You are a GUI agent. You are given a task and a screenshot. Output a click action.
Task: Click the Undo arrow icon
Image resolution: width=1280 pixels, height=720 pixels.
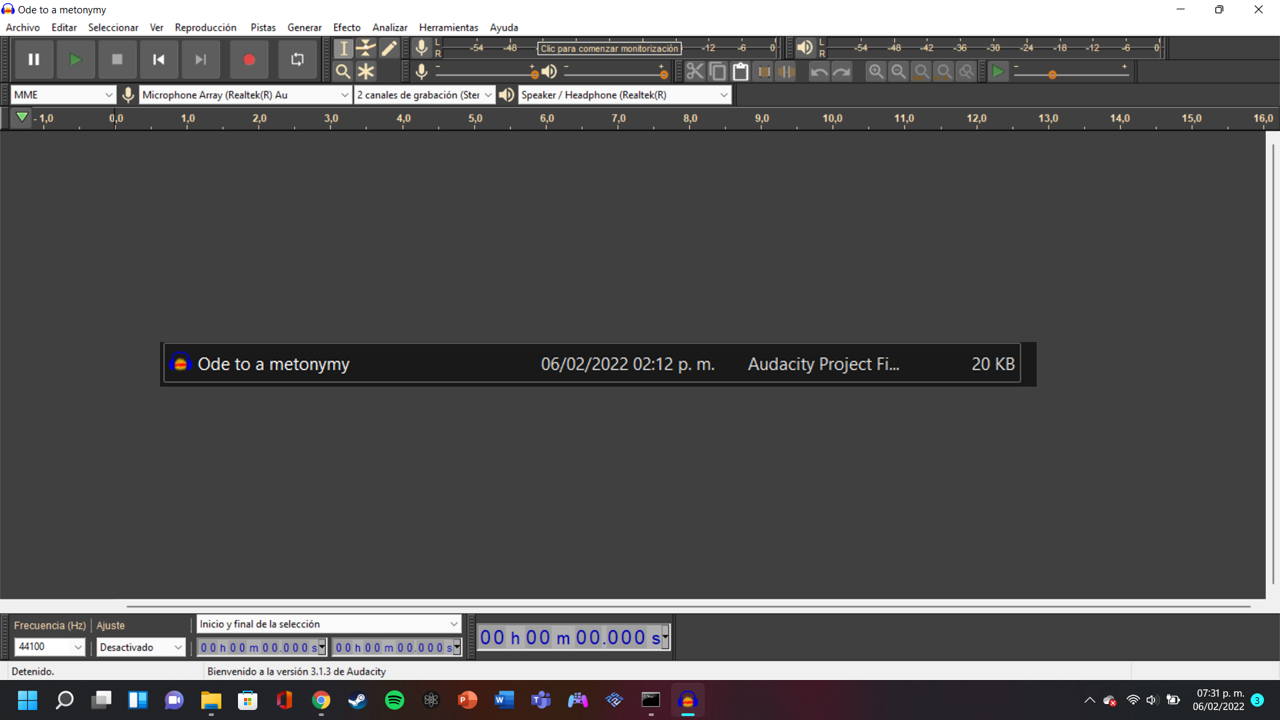(x=819, y=71)
